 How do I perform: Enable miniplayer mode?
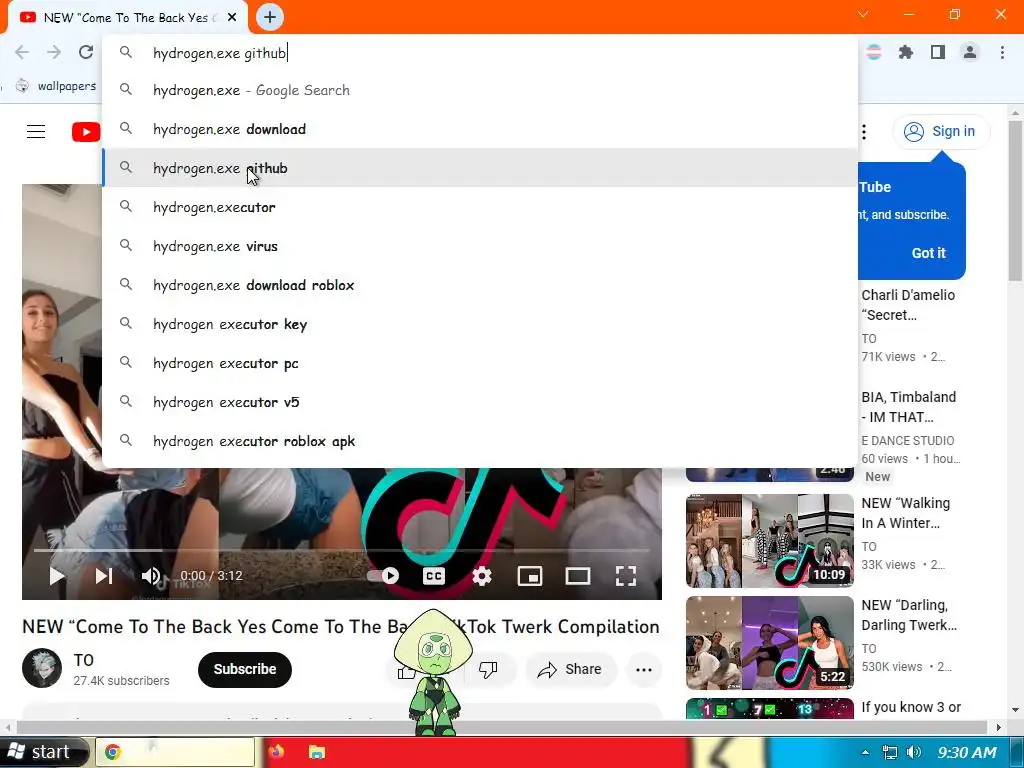click(x=530, y=575)
